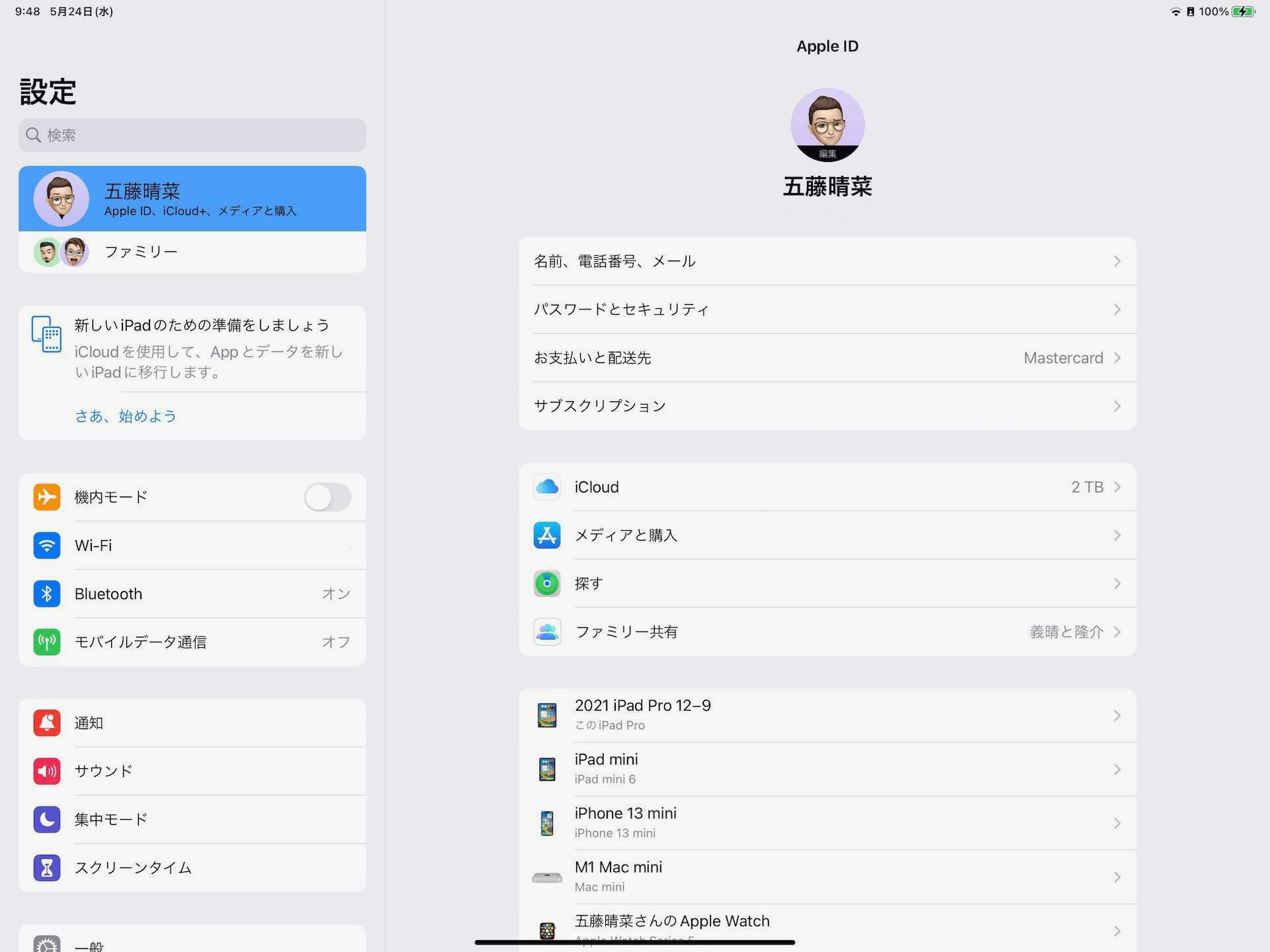Tap 編集 on the profile photo
The image size is (1270, 952).
point(827,153)
